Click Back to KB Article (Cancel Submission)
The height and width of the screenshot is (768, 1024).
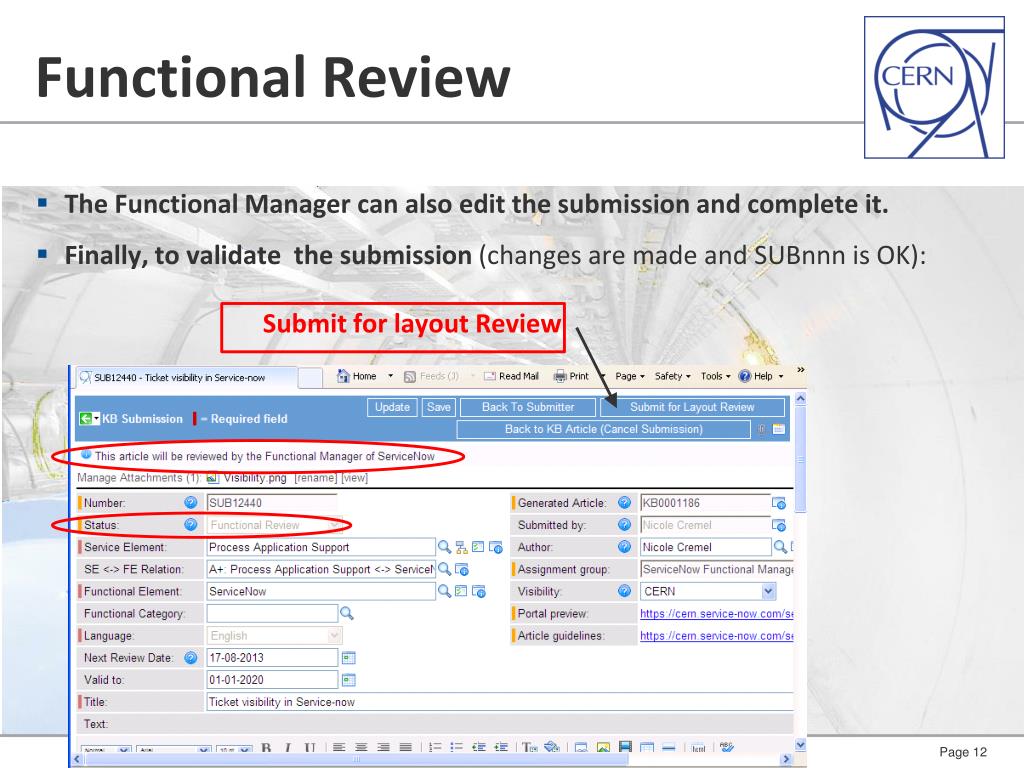point(603,429)
